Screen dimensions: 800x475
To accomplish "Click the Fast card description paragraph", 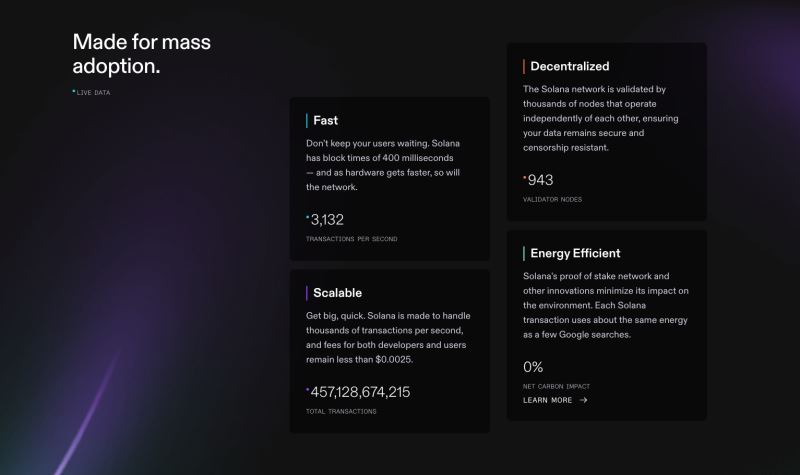I will (x=383, y=165).
